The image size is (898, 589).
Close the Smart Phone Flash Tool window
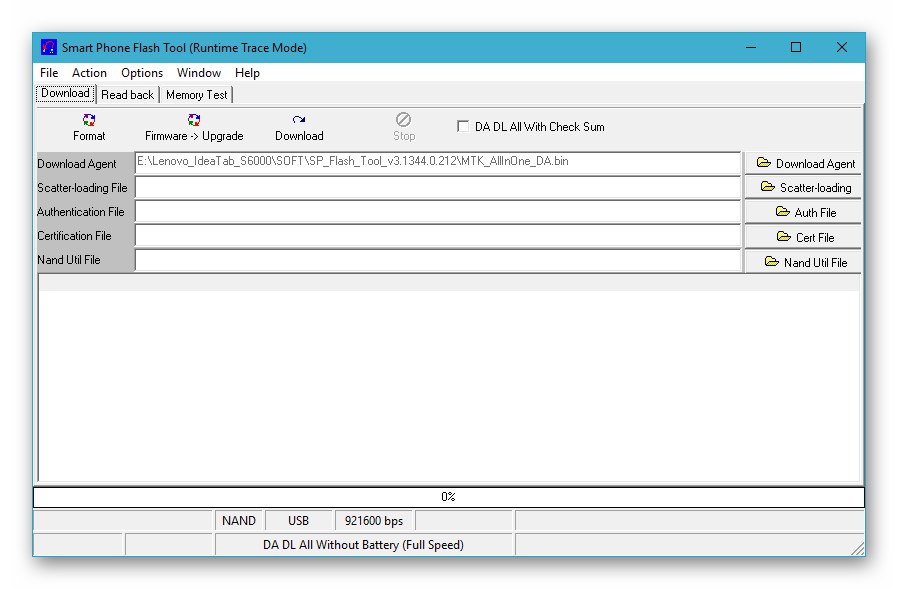click(x=842, y=48)
